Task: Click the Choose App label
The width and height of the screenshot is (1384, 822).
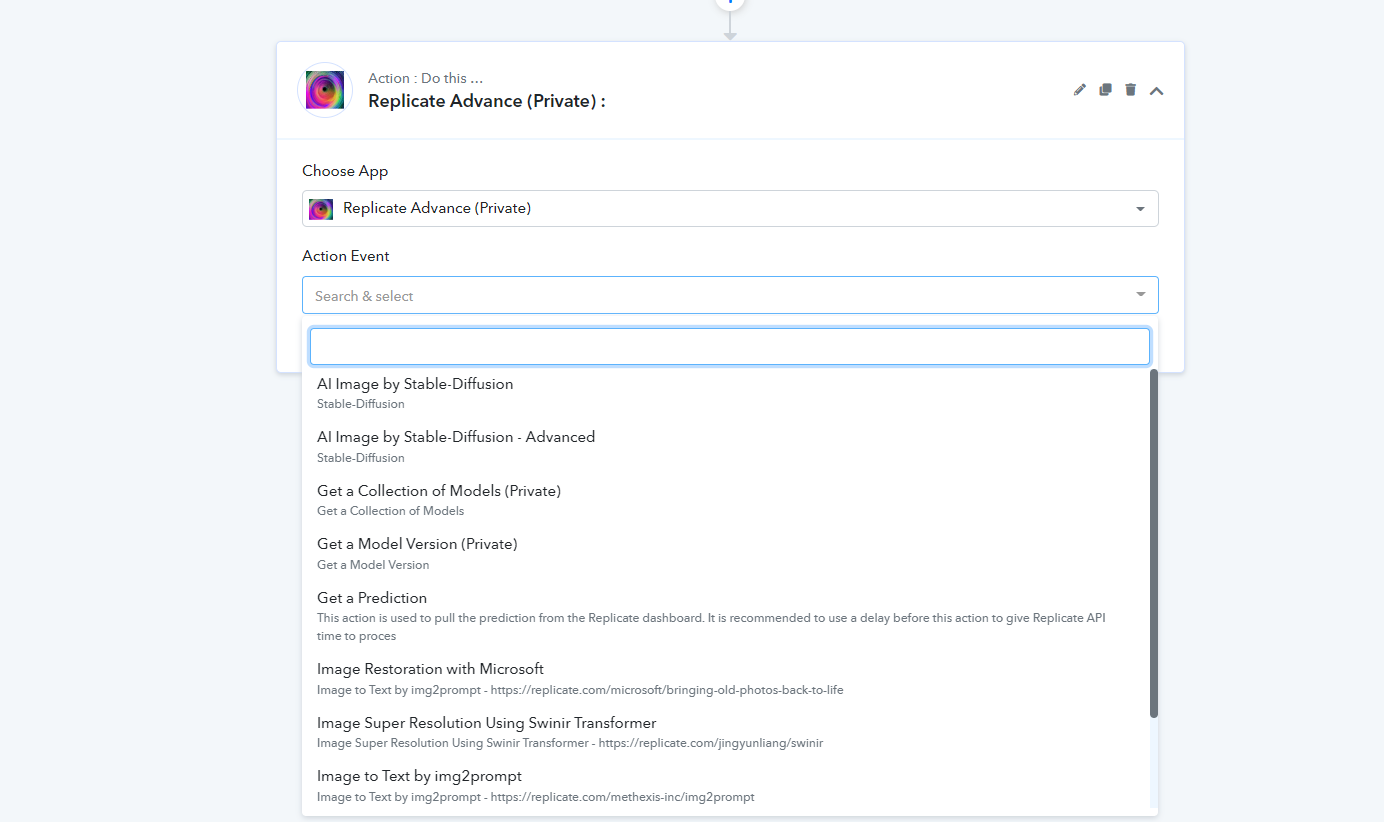Action: (345, 171)
